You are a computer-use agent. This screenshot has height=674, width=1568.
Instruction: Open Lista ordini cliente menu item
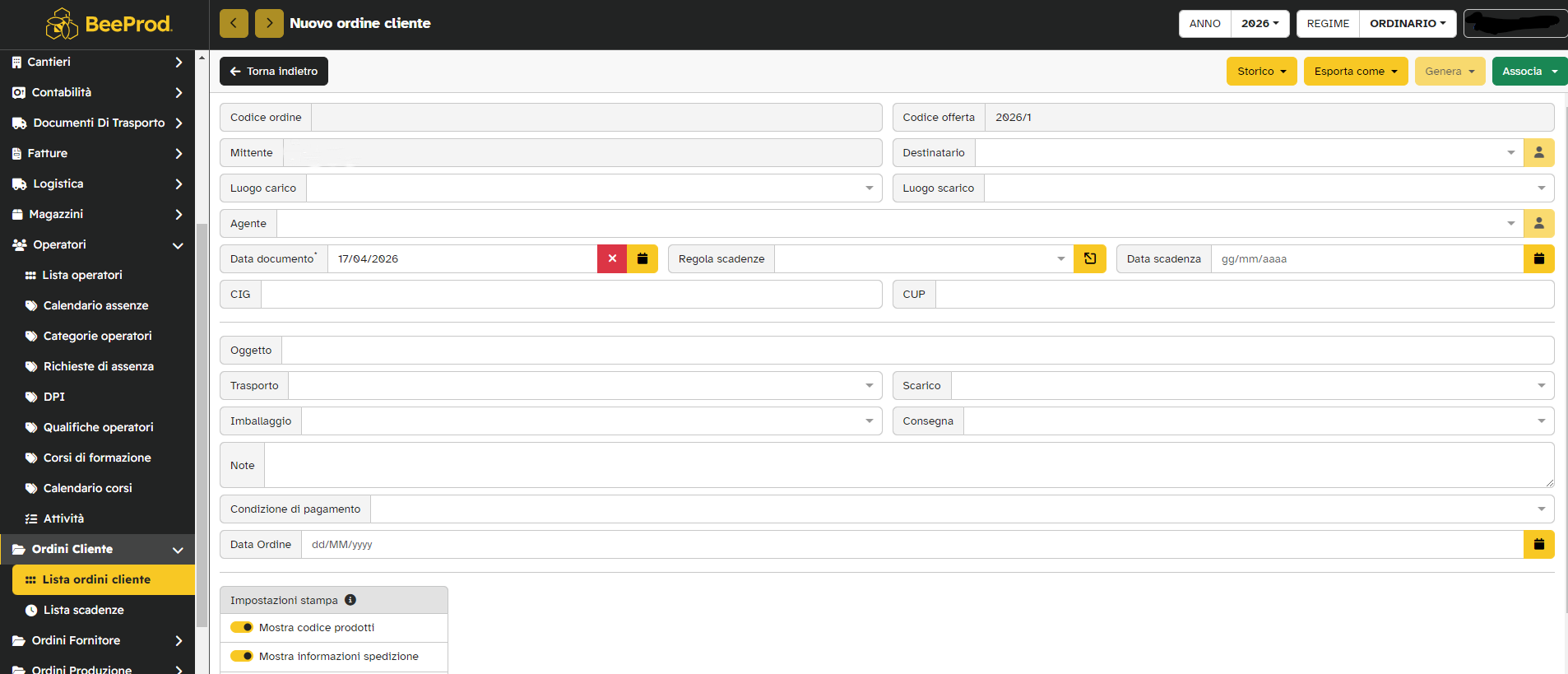(104, 579)
